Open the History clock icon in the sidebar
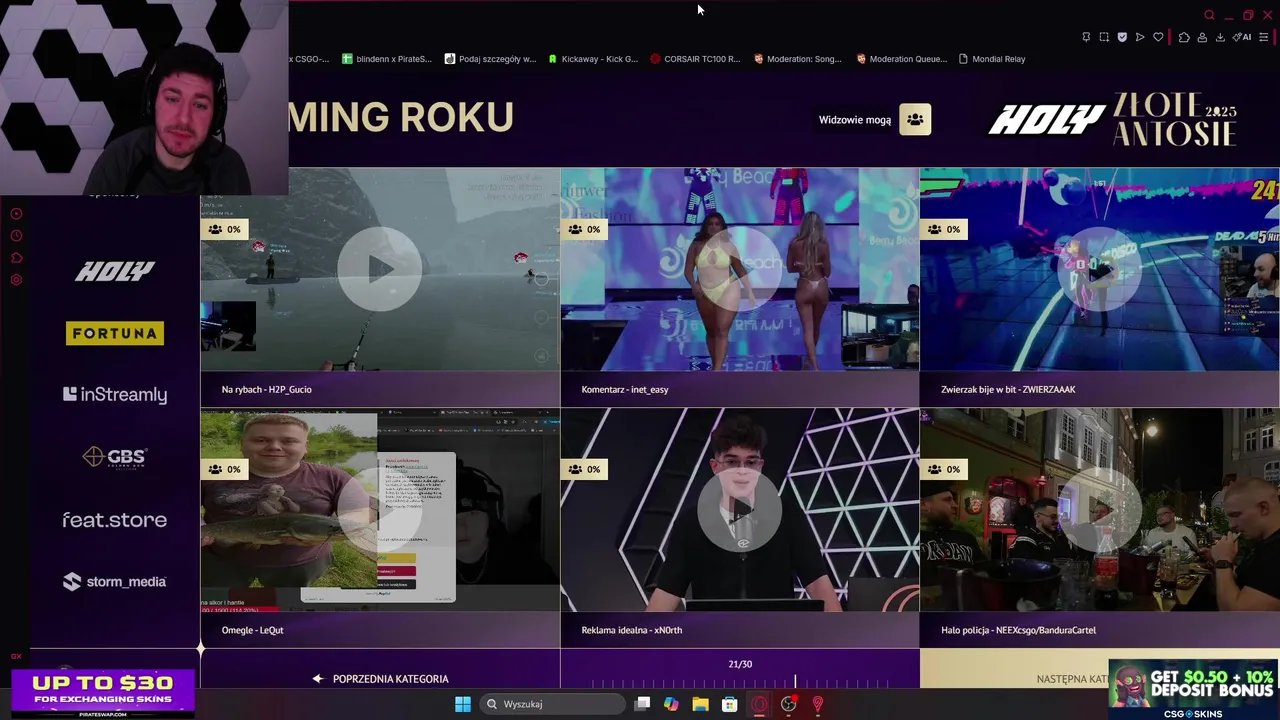 pos(16,236)
